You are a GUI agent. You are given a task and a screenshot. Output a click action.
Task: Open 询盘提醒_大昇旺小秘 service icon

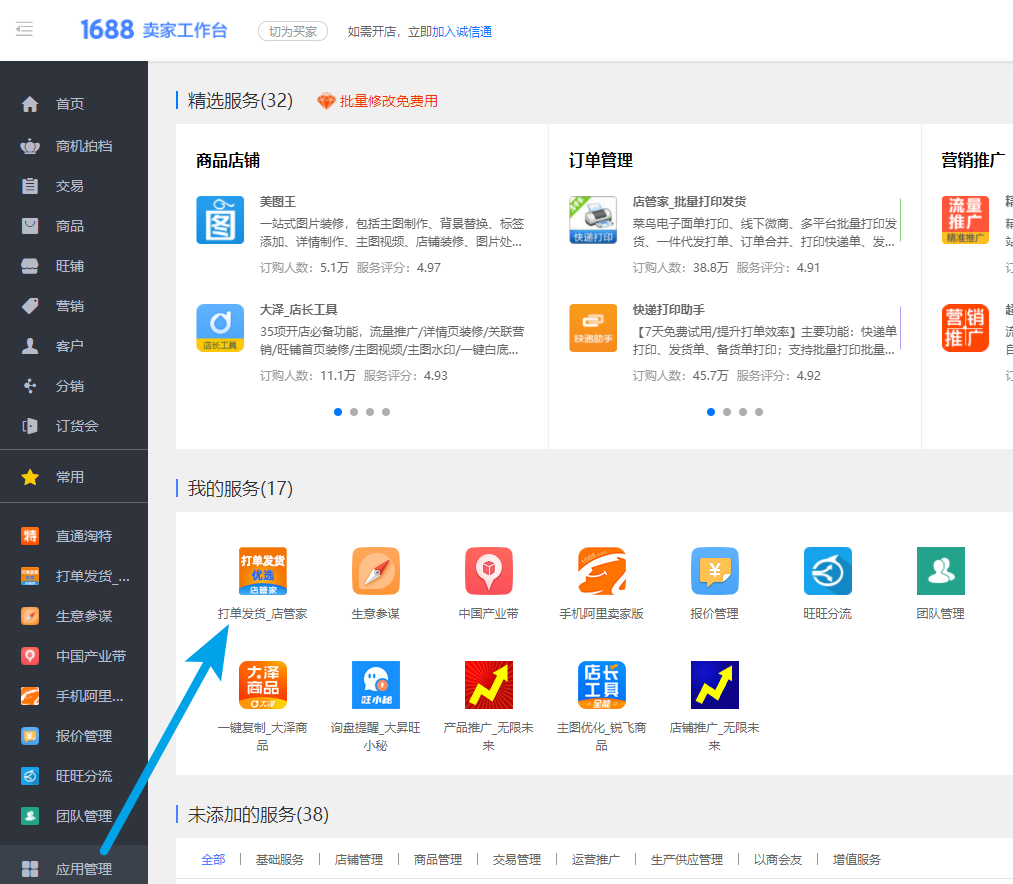point(376,685)
